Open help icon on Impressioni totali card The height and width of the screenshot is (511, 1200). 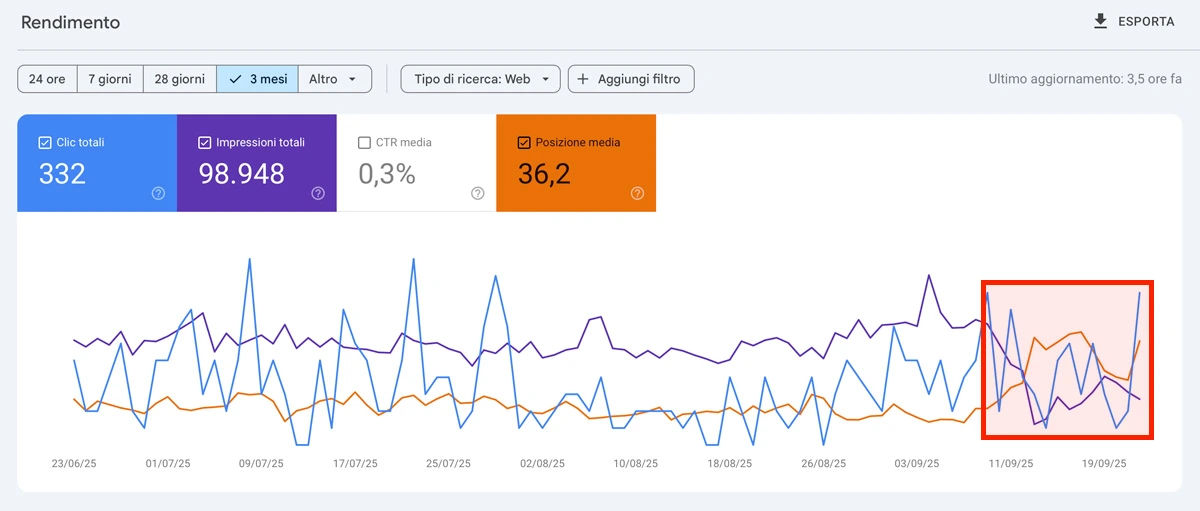click(318, 194)
